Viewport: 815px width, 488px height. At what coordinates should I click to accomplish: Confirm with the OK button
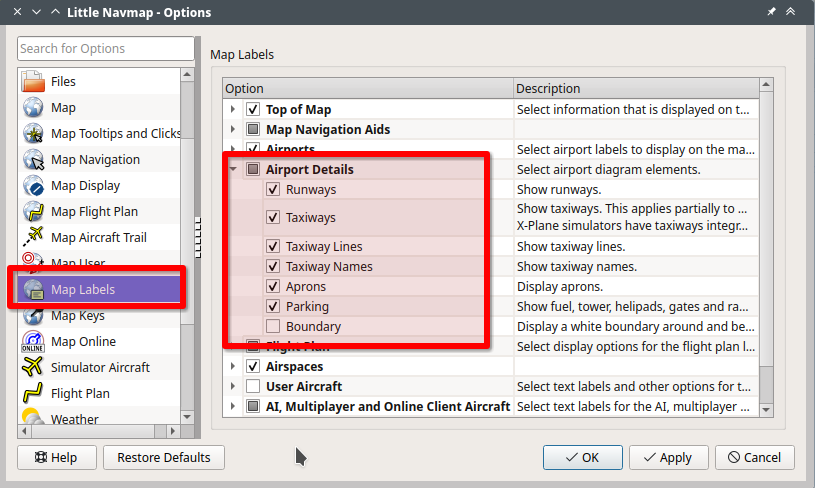(583, 457)
